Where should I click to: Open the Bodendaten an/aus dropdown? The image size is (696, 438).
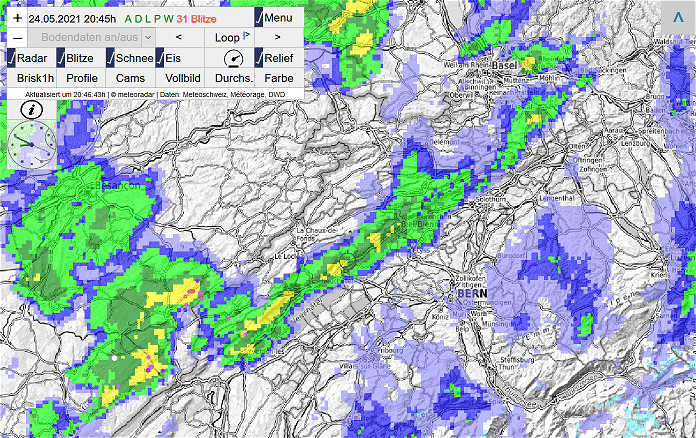click(91, 38)
